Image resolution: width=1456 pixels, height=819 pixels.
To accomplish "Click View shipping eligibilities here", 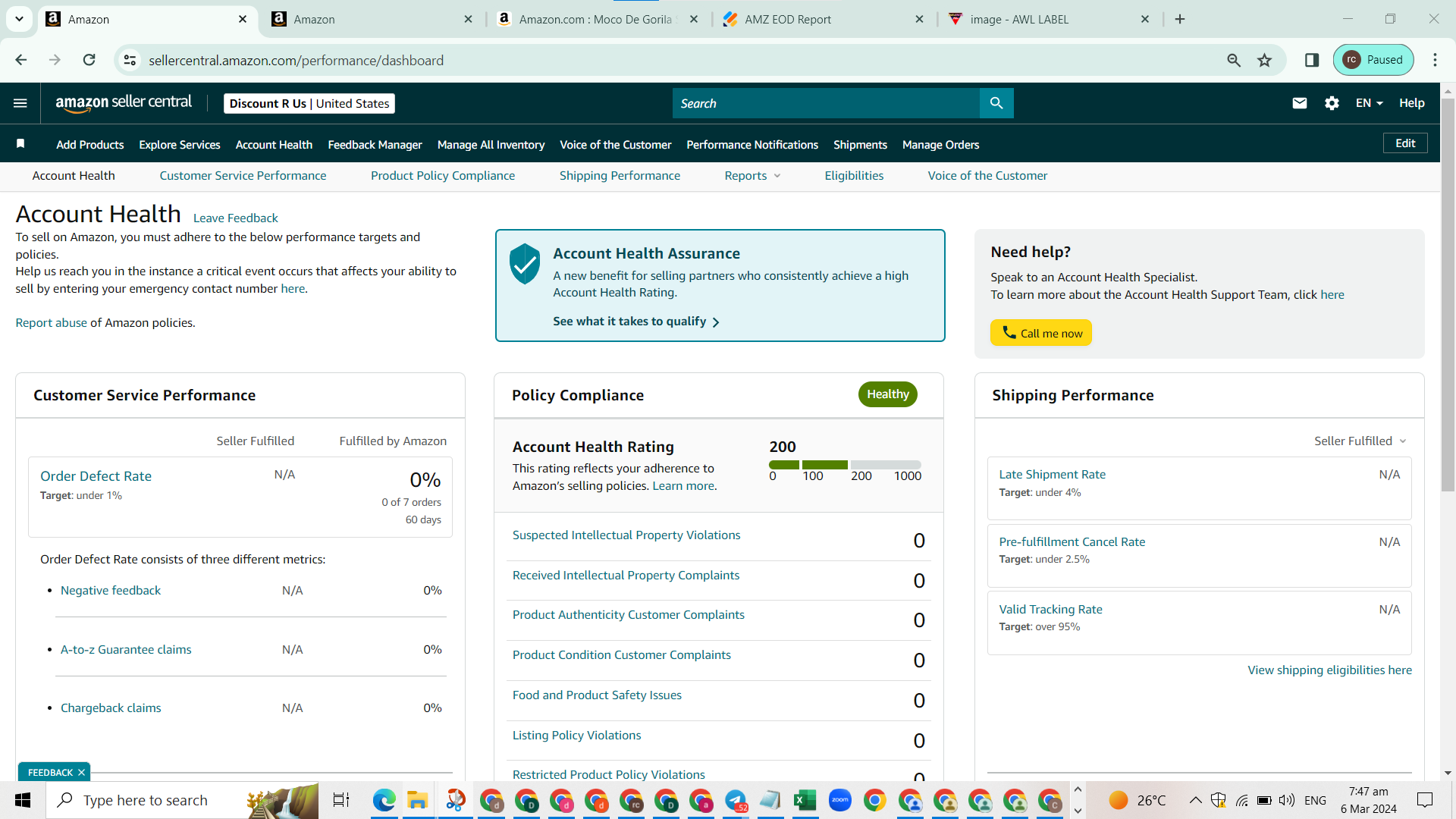I will click(x=1329, y=670).
